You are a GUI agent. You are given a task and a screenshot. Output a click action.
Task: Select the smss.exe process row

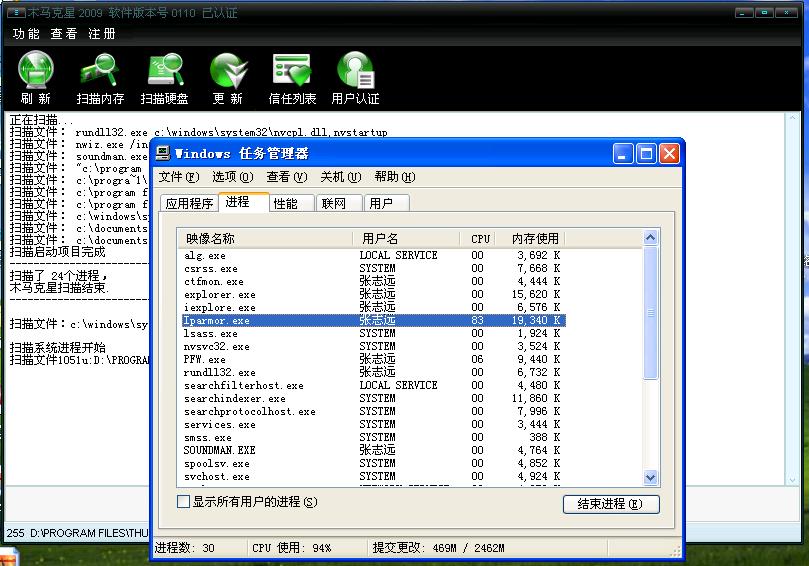click(x=374, y=437)
